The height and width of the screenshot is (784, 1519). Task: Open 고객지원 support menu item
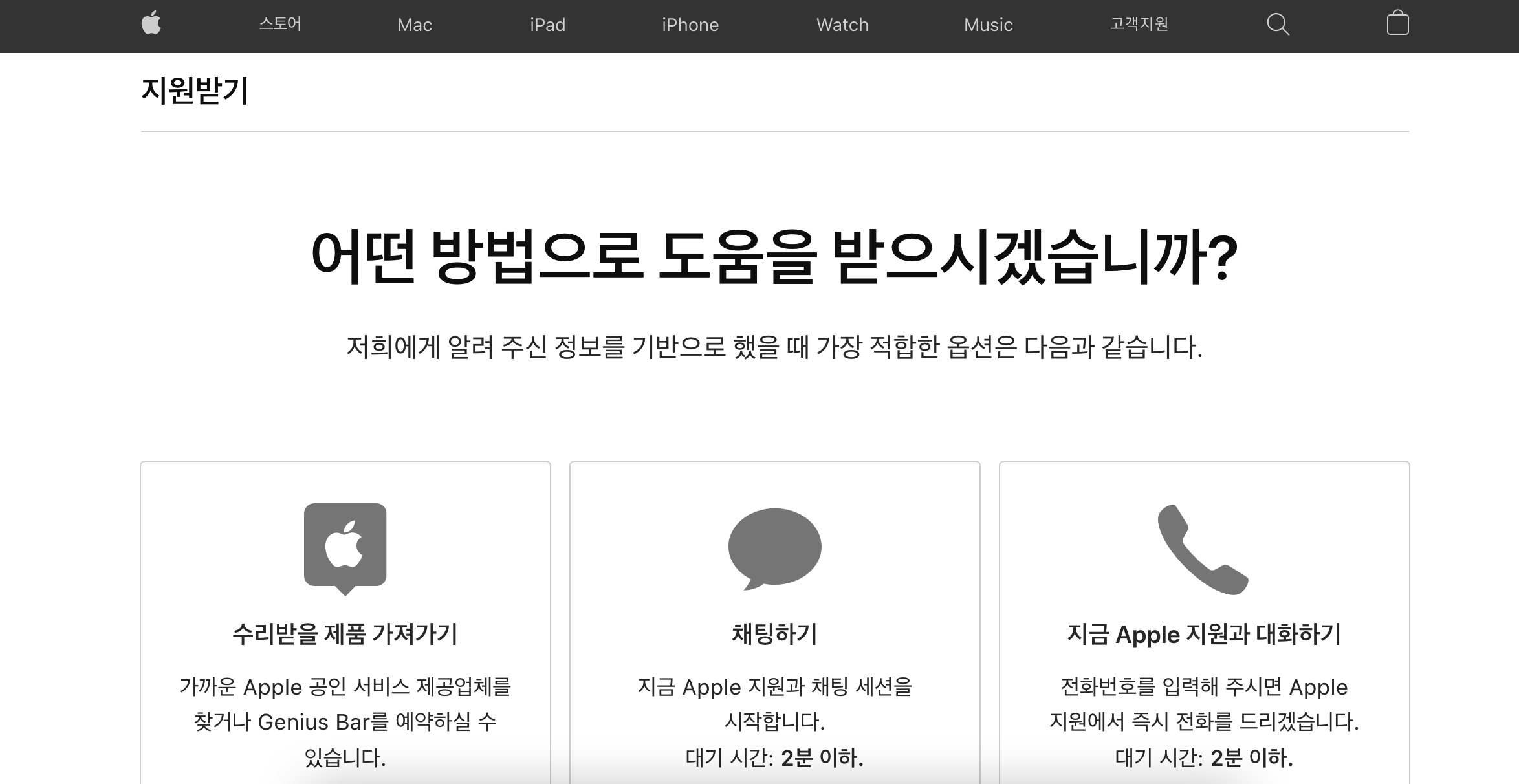coord(1139,25)
